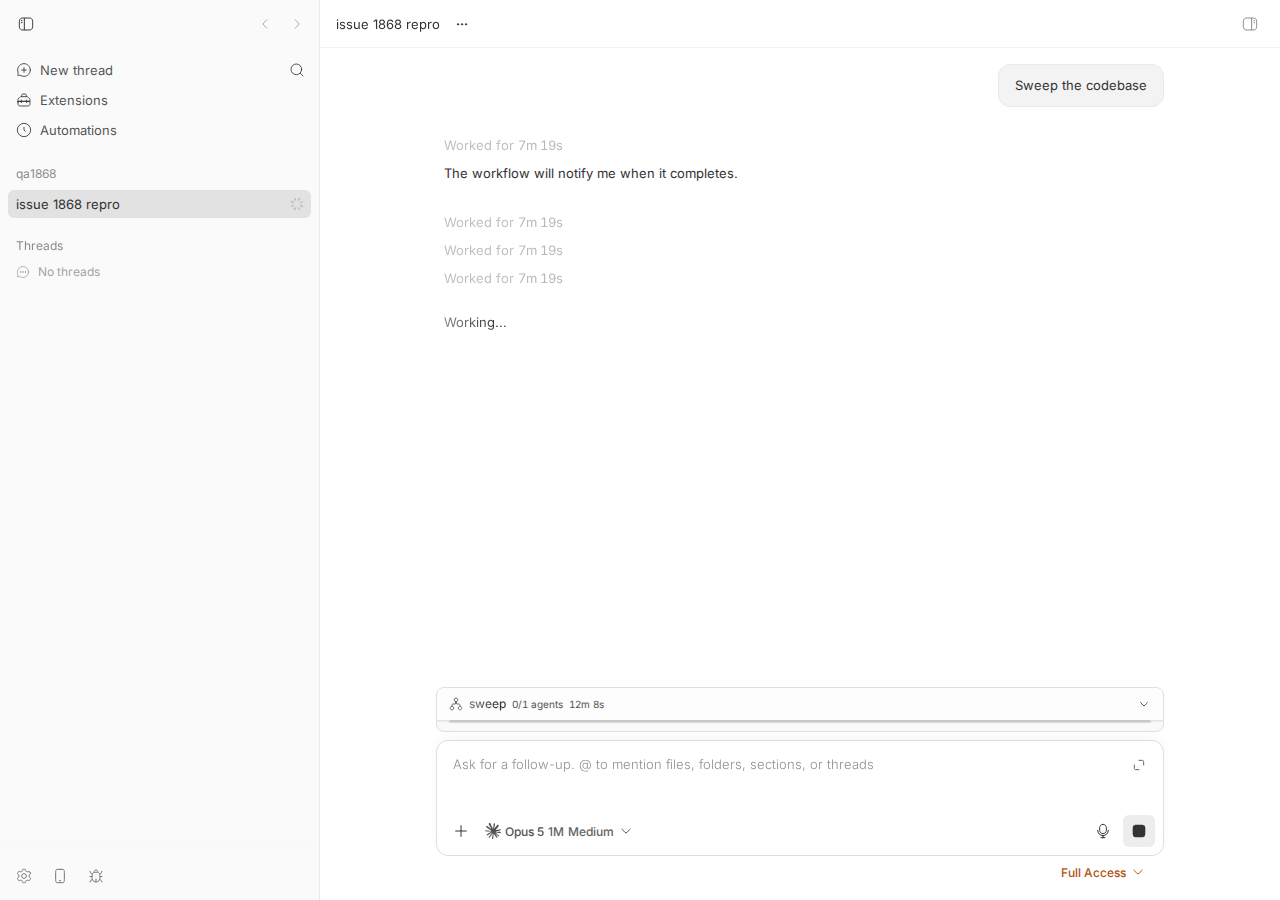Click the plus attach icon
The height and width of the screenshot is (900, 1280).
461,831
